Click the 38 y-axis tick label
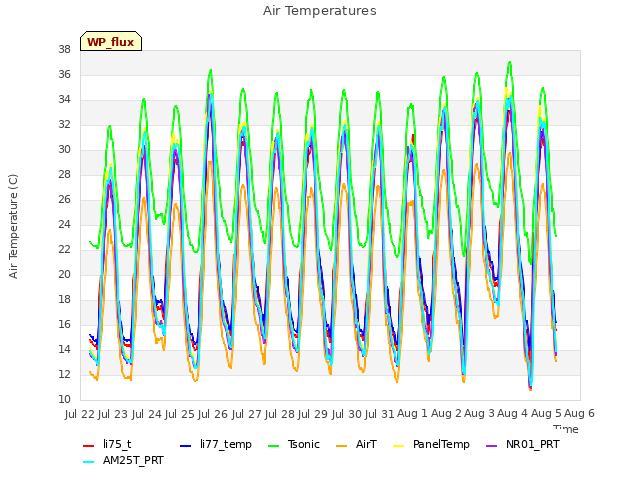The height and width of the screenshot is (480, 640). click(64, 50)
